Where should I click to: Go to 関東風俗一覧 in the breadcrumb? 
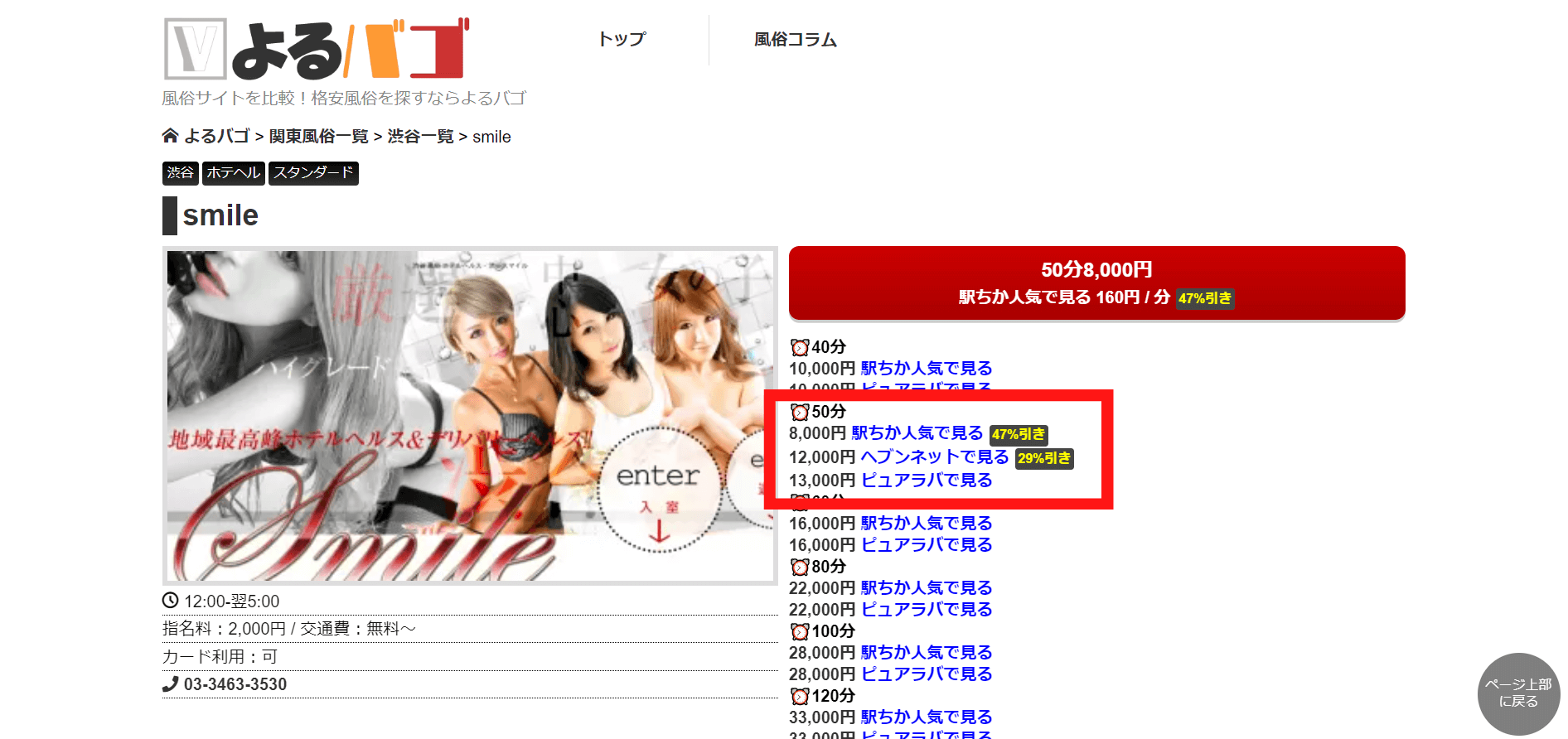click(x=318, y=137)
